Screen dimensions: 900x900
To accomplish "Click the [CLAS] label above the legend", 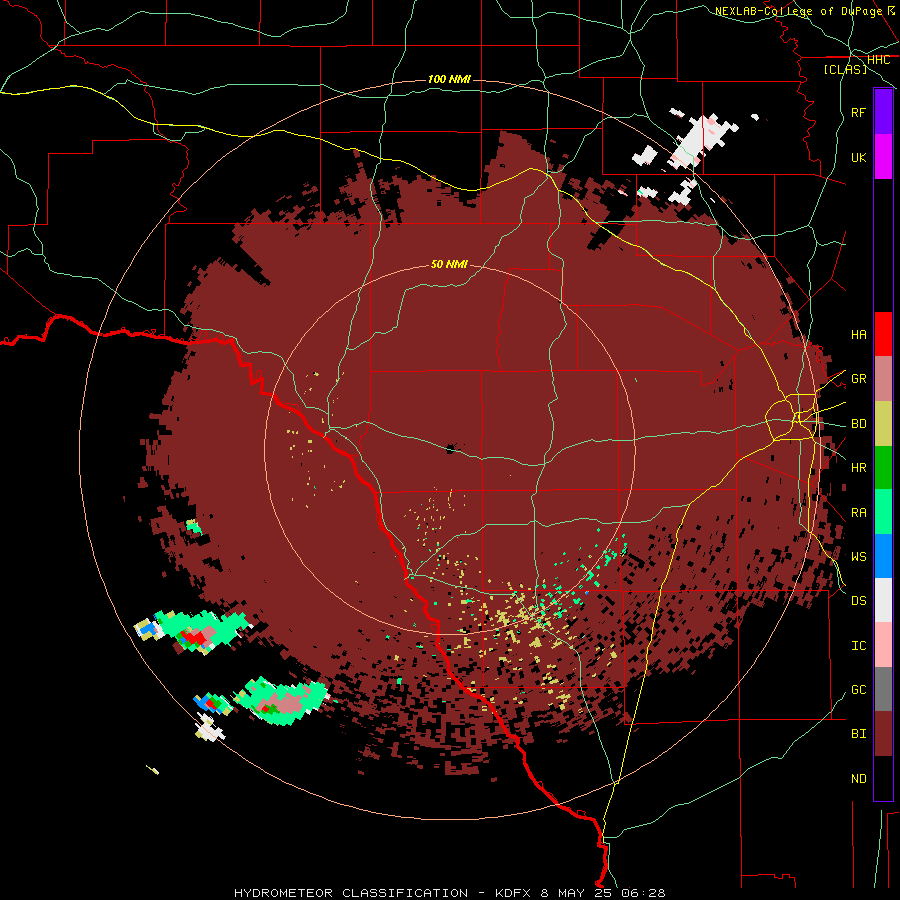I will click(x=845, y=69).
